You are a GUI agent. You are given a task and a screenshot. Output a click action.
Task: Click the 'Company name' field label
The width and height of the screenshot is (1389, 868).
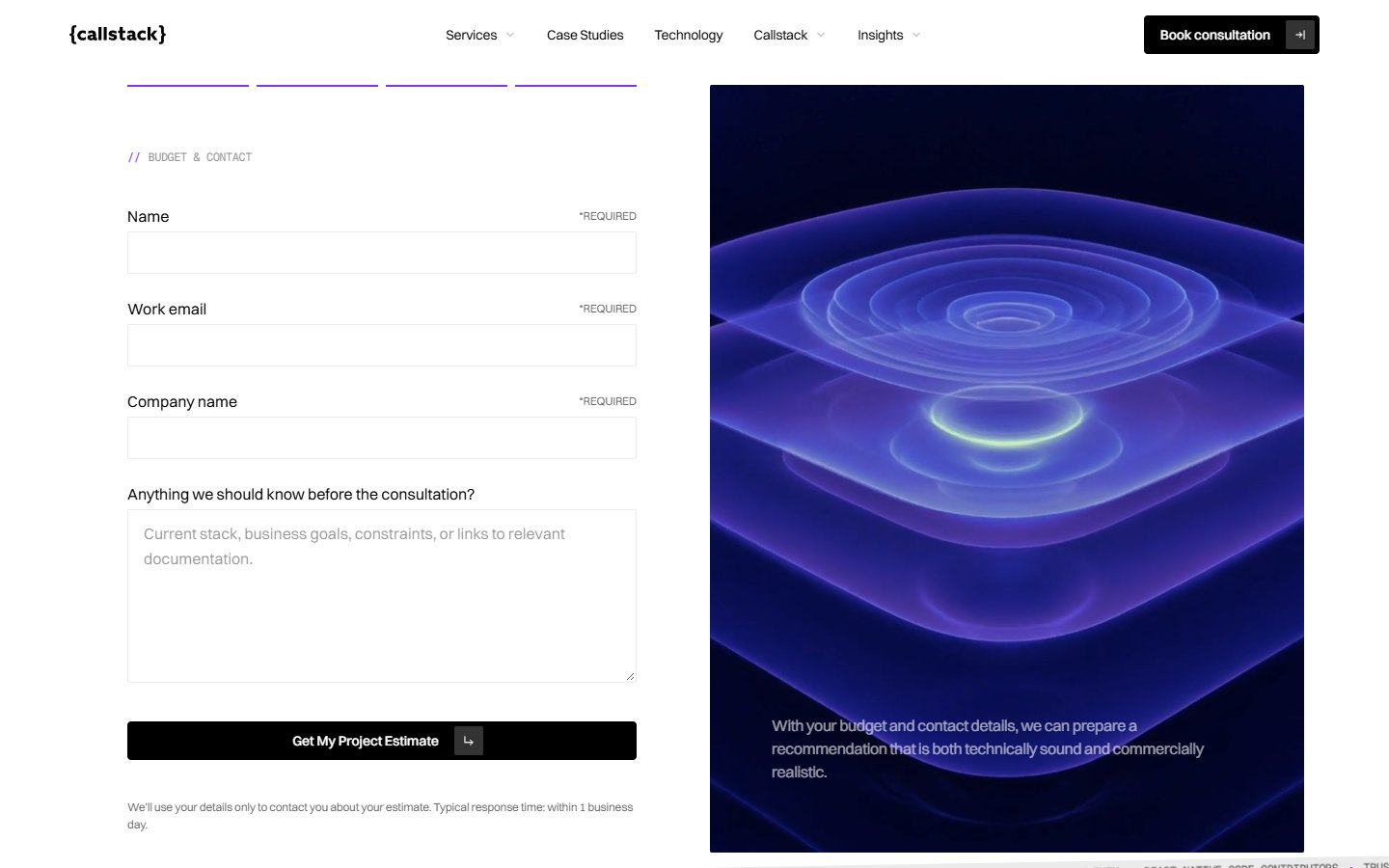(x=182, y=402)
